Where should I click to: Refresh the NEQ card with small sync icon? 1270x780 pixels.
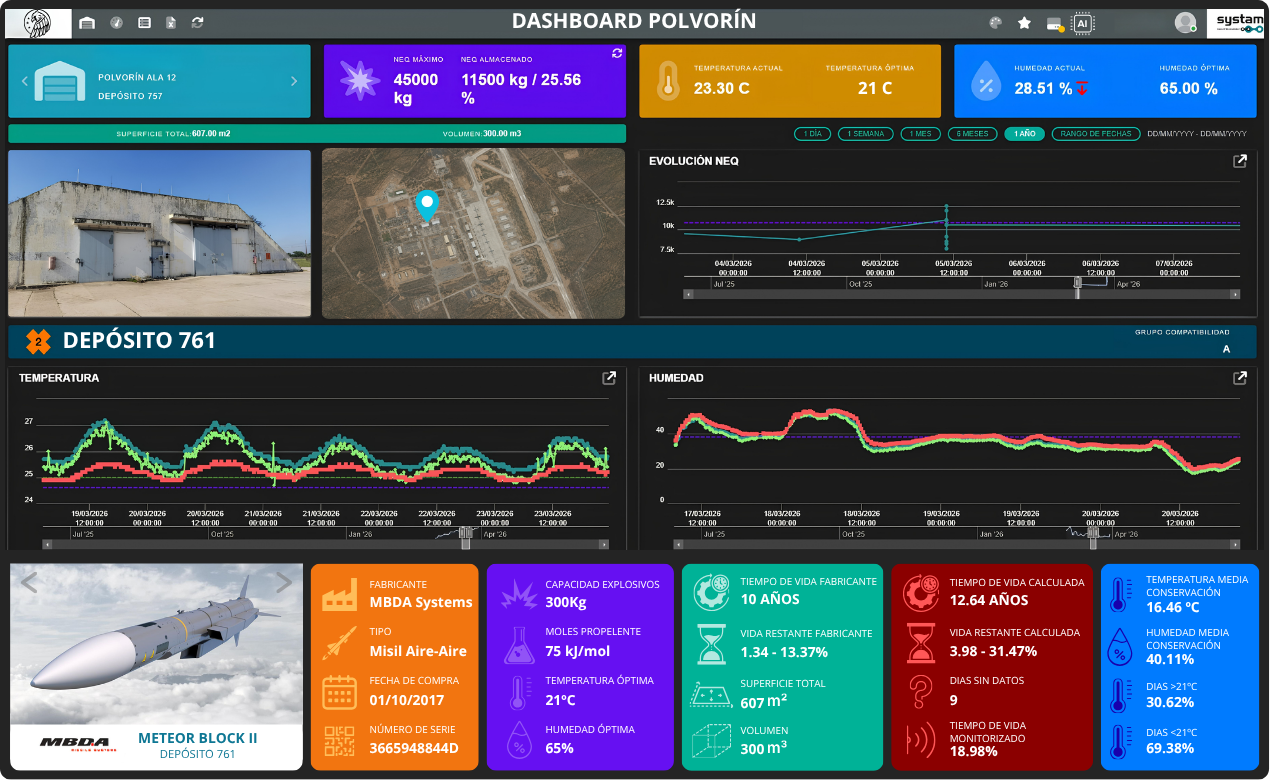617,53
